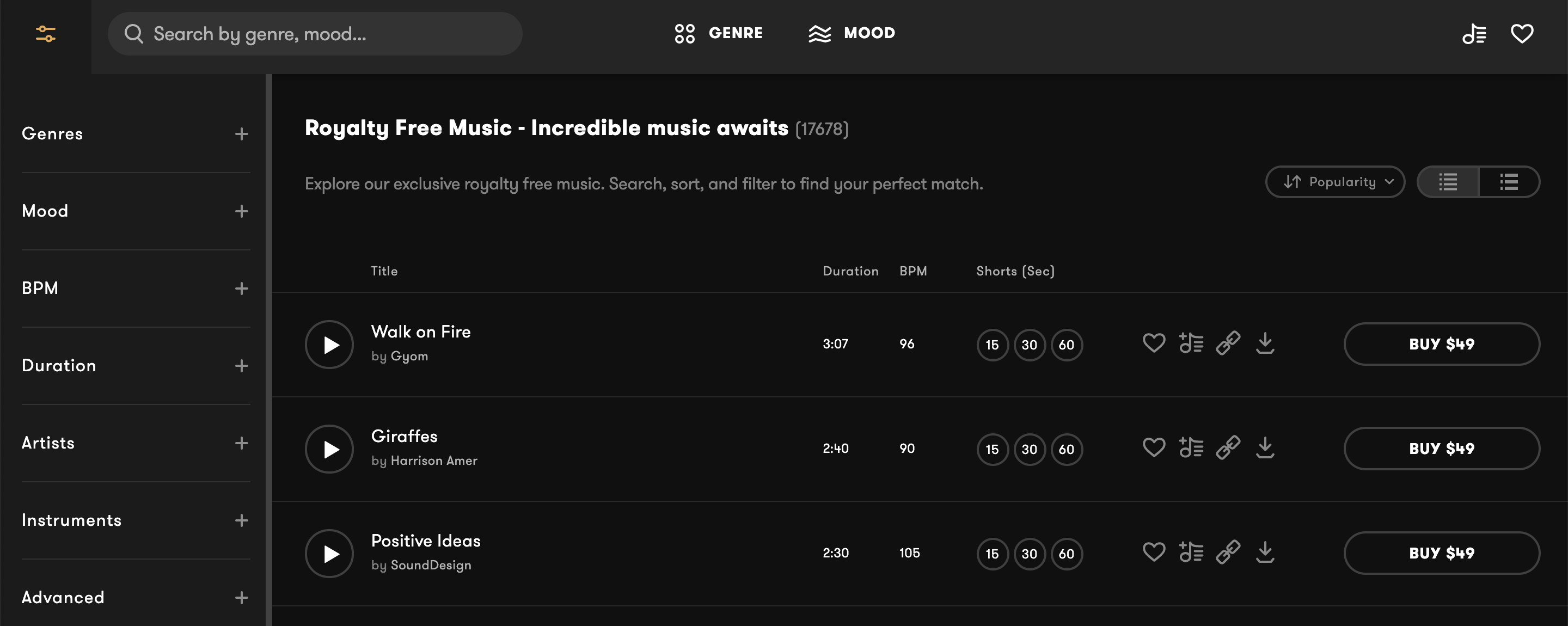Favorite the Walk on Fire track
Viewport: 1568px width, 626px height.
pos(1154,343)
